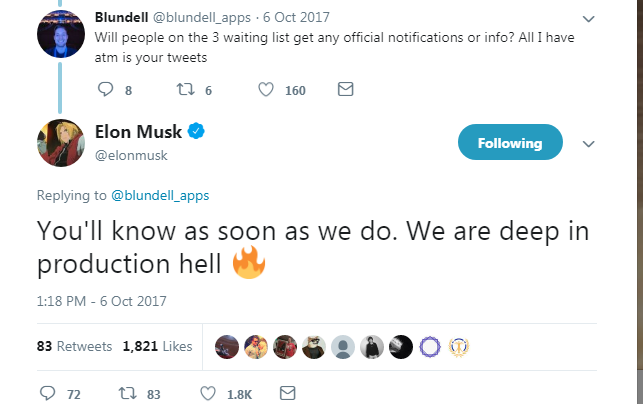Click Elon Musk's verified badge
This screenshot has width=643, height=404.
[199, 132]
